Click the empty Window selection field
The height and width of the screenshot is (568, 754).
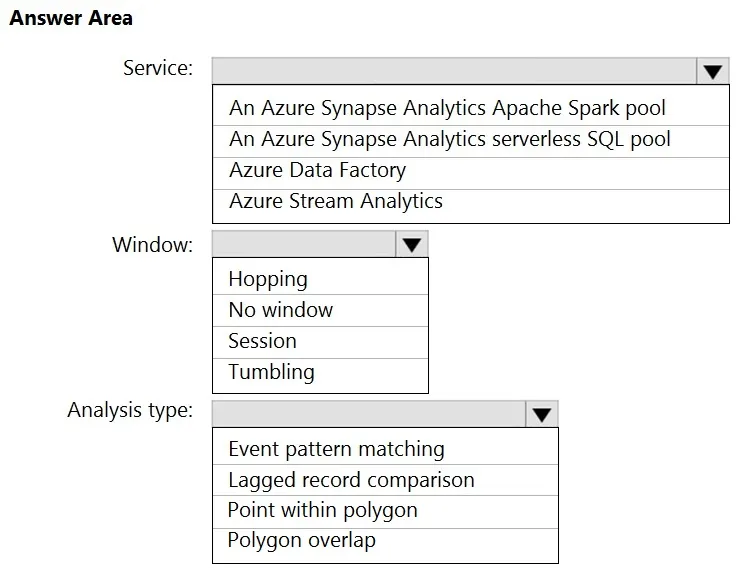point(304,244)
